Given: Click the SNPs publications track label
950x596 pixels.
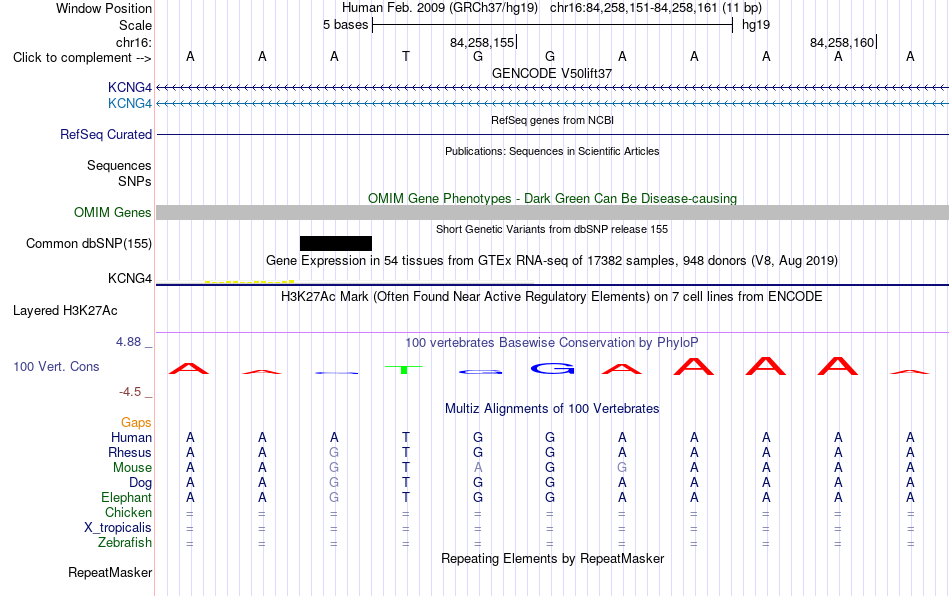Looking at the screenshot, I should [x=135, y=181].
